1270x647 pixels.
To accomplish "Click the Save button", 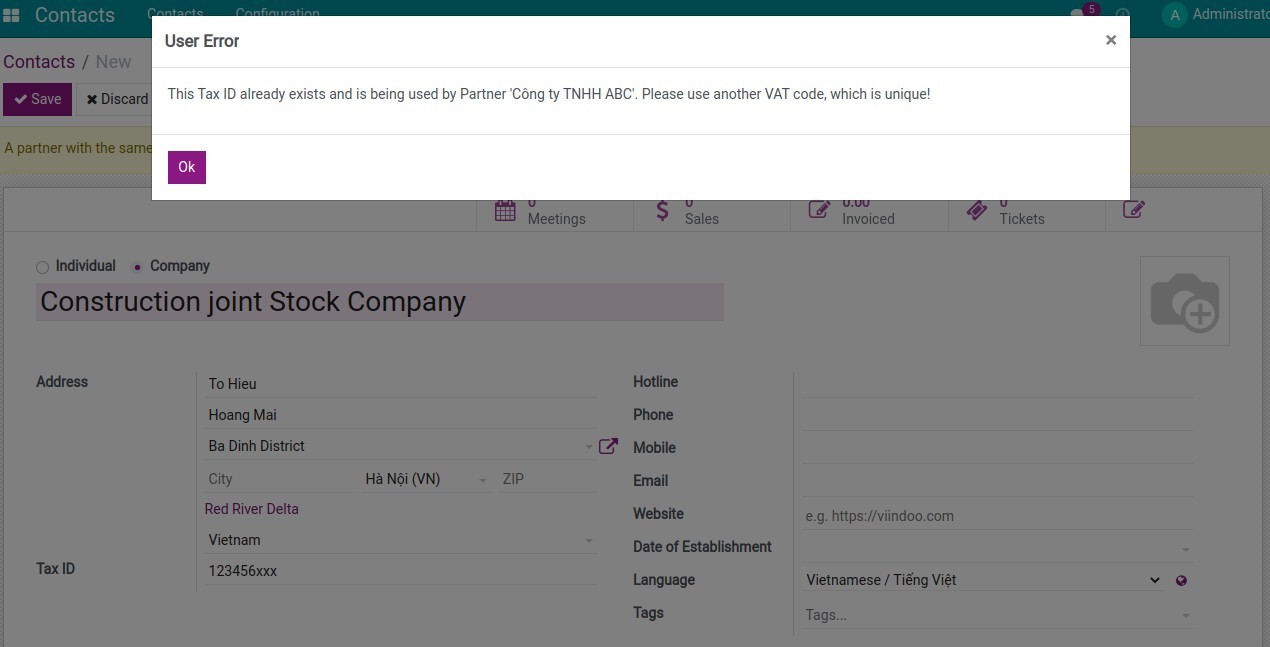I will pyautogui.click(x=37, y=99).
